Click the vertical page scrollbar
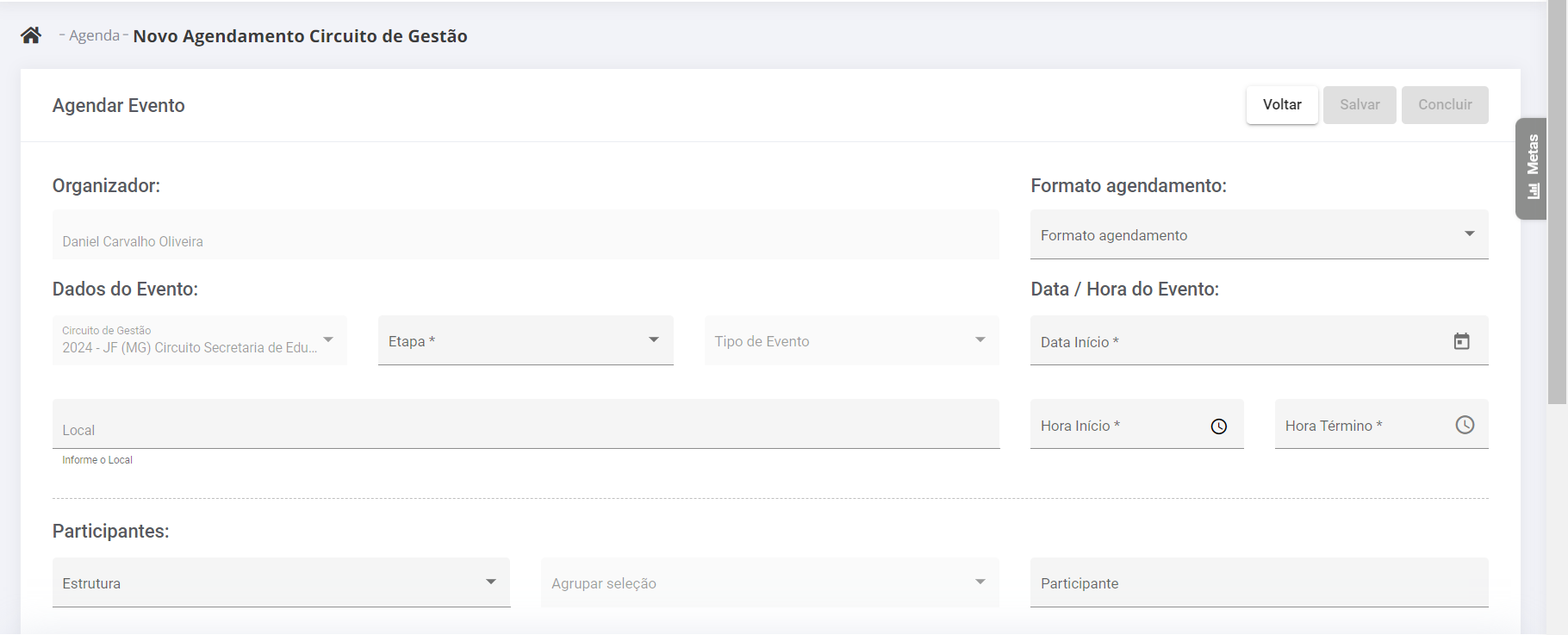Viewport: 1568px width, 635px height. pyautogui.click(x=1557, y=202)
